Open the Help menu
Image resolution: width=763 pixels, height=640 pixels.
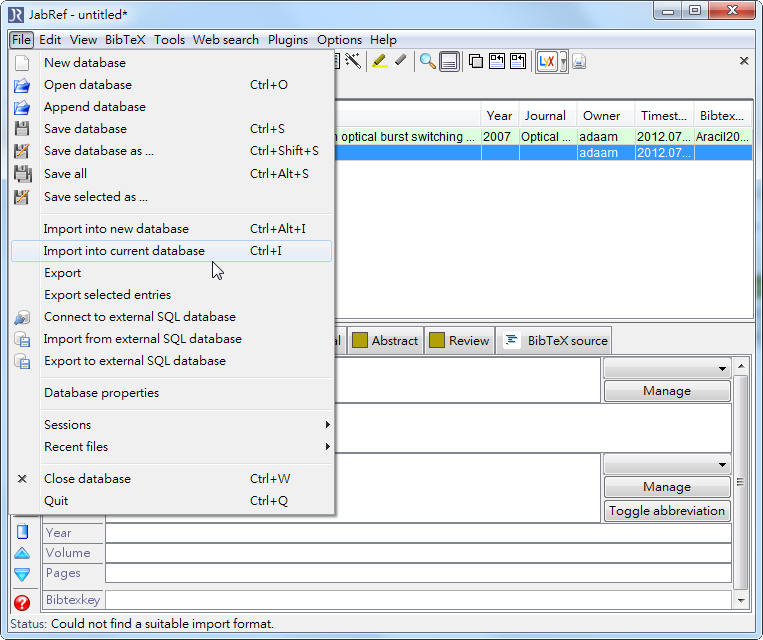tap(383, 39)
